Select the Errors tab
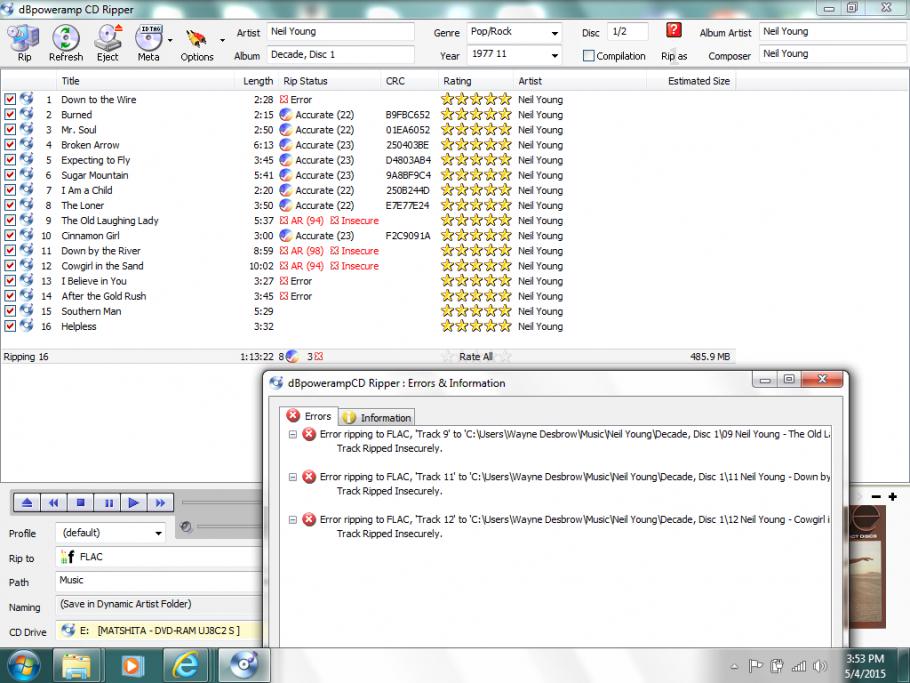 click(x=309, y=416)
